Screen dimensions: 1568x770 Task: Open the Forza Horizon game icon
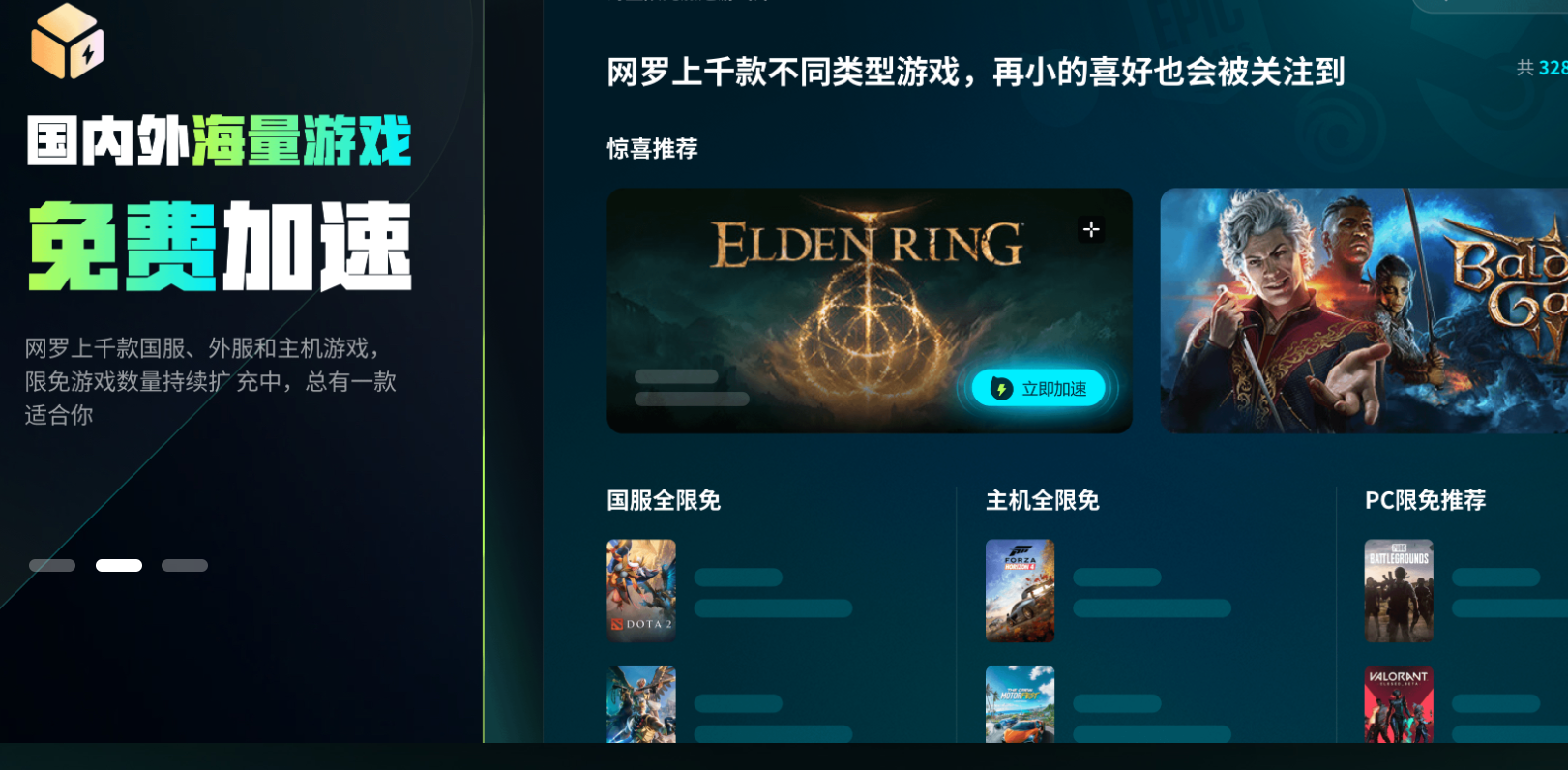click(1021, 590)
